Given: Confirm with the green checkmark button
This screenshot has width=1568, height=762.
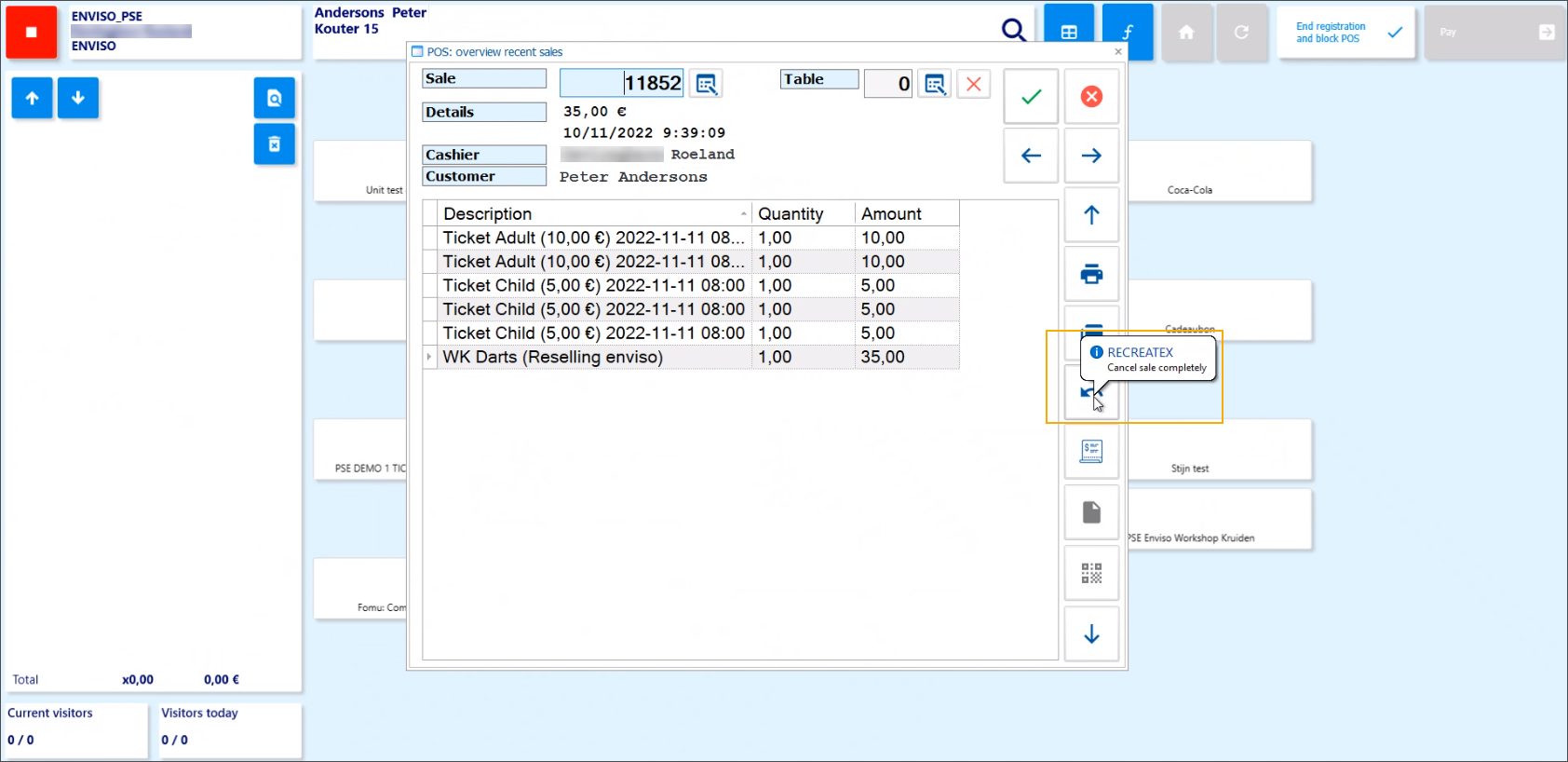Looking at the screenshot, I should [1031, 97].
